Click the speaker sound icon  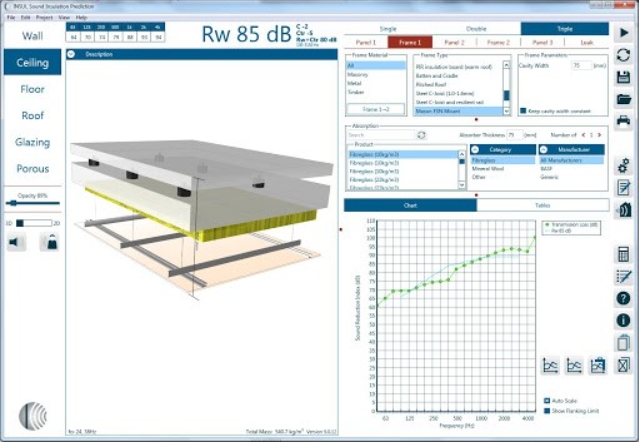click(16, 242)
